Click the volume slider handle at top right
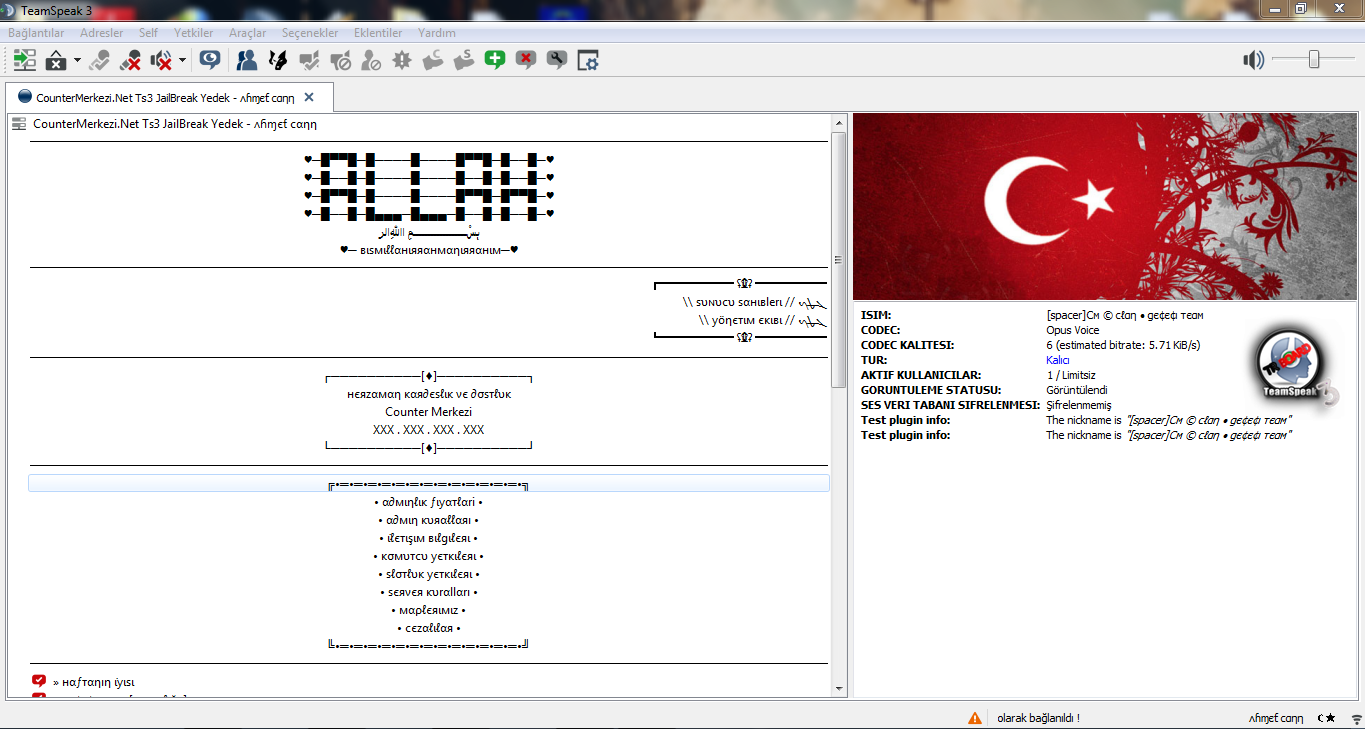Image resolution: width=1365 pixels, height=729 pixels. click(1314, 60)
